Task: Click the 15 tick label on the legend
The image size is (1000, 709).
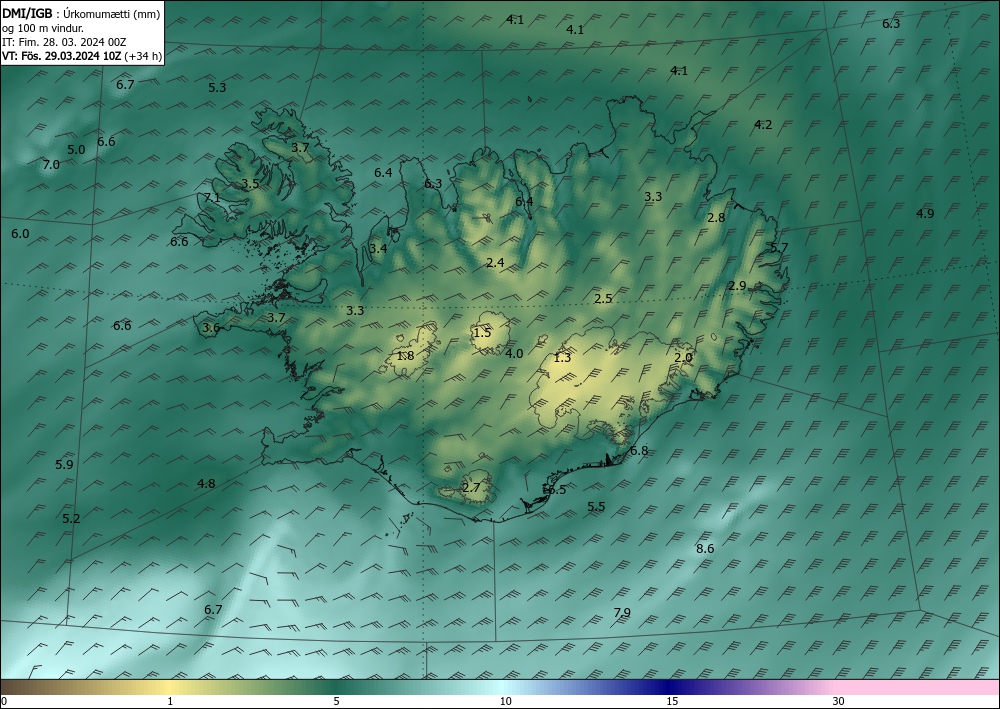Action: pyautogui.click(x=672, y=702)
